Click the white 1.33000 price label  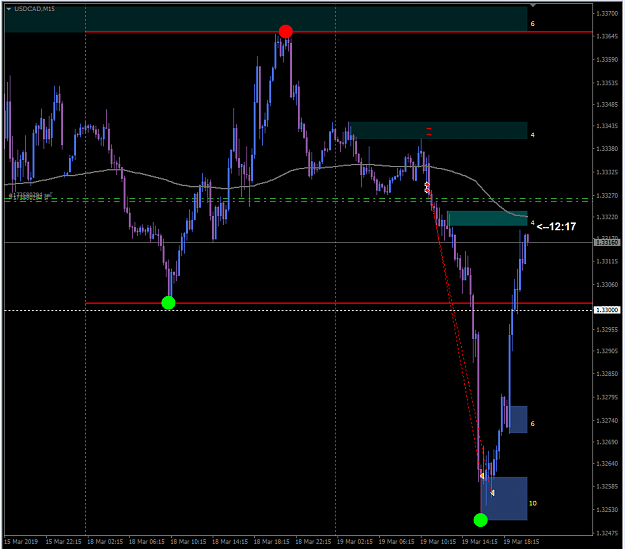(x=607, y=310)
